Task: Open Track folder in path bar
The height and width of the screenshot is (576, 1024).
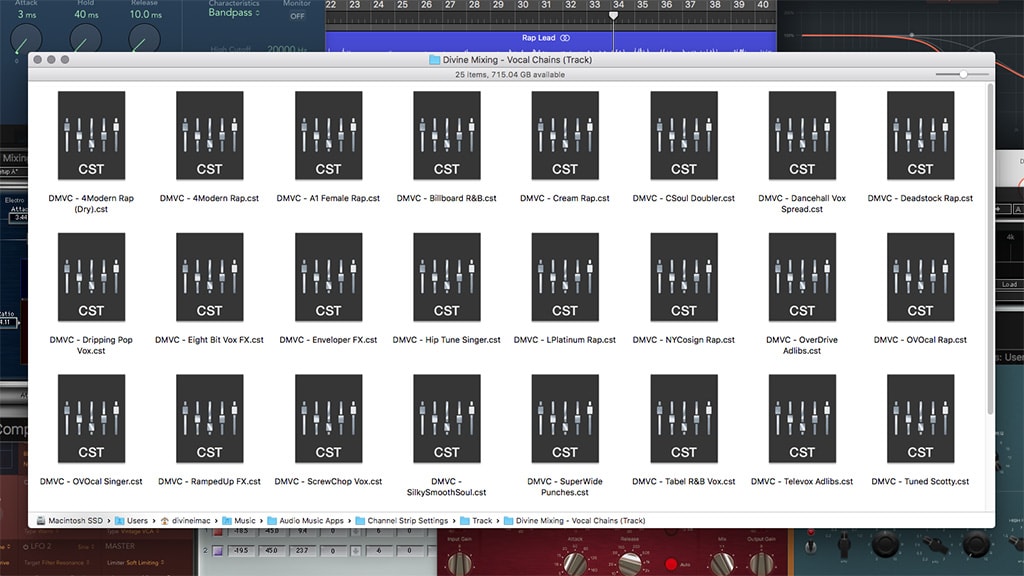Action: coord(476,520)
